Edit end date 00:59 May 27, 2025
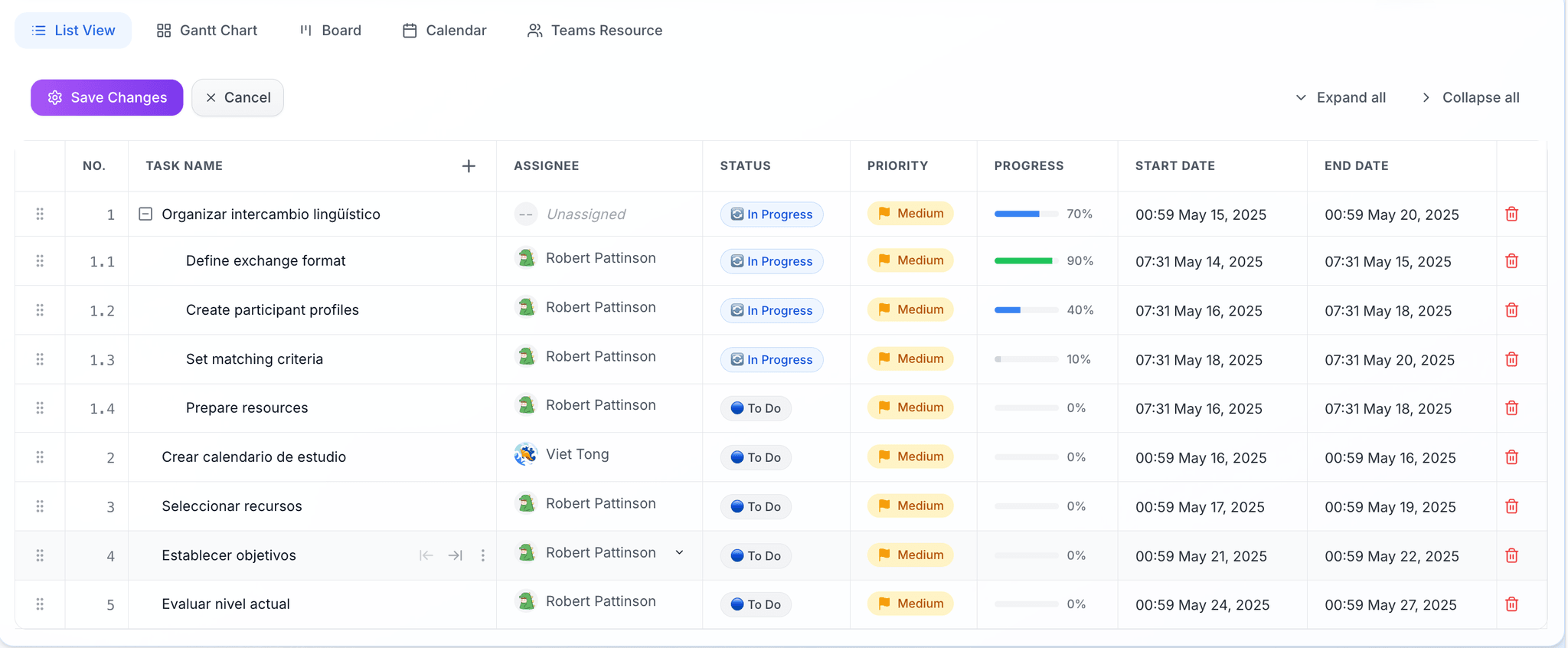The image size is (1568, 648). pyautogui.click(x=1390, y=605)
